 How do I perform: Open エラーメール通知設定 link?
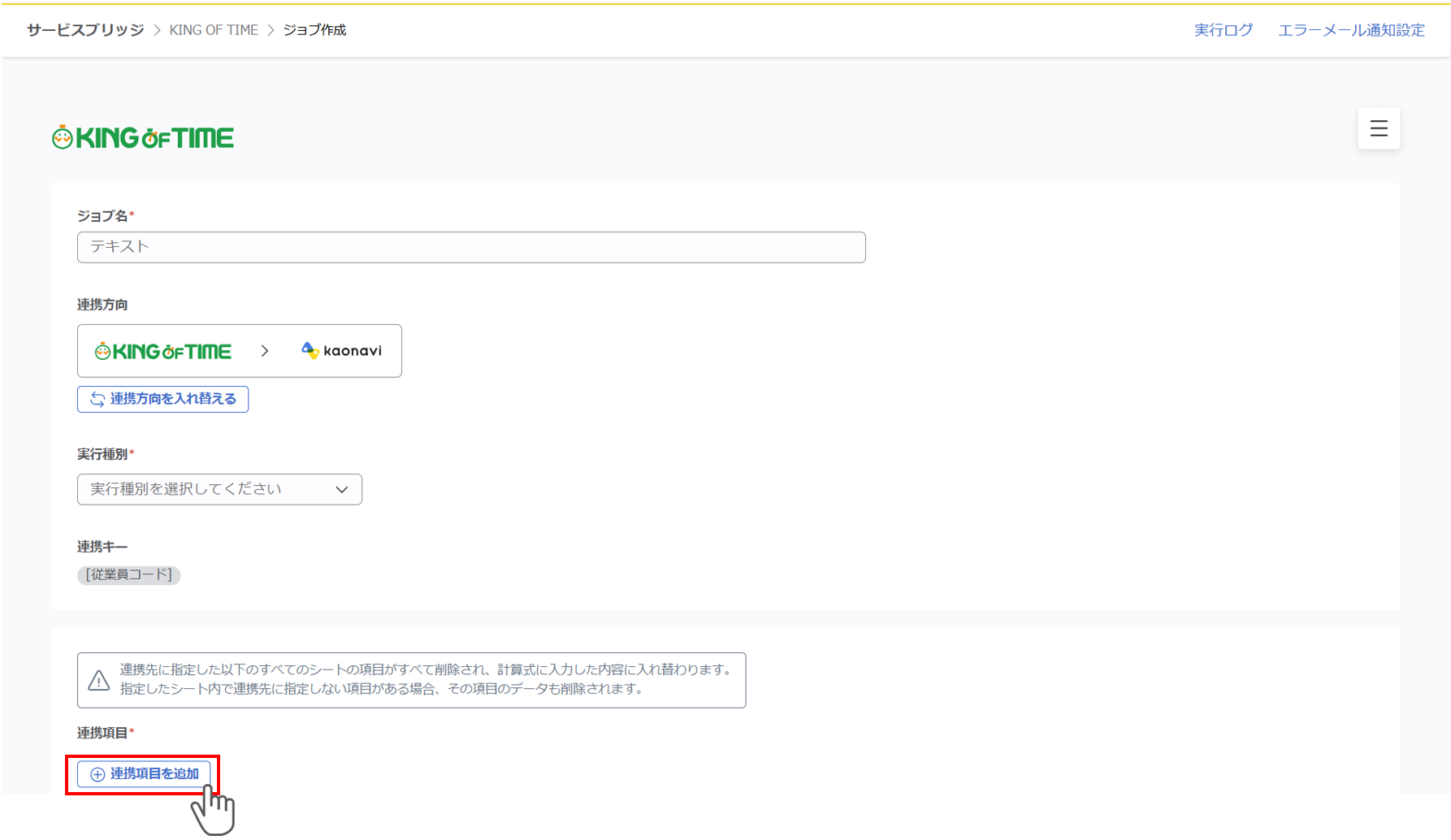[x=1351, y=30]
